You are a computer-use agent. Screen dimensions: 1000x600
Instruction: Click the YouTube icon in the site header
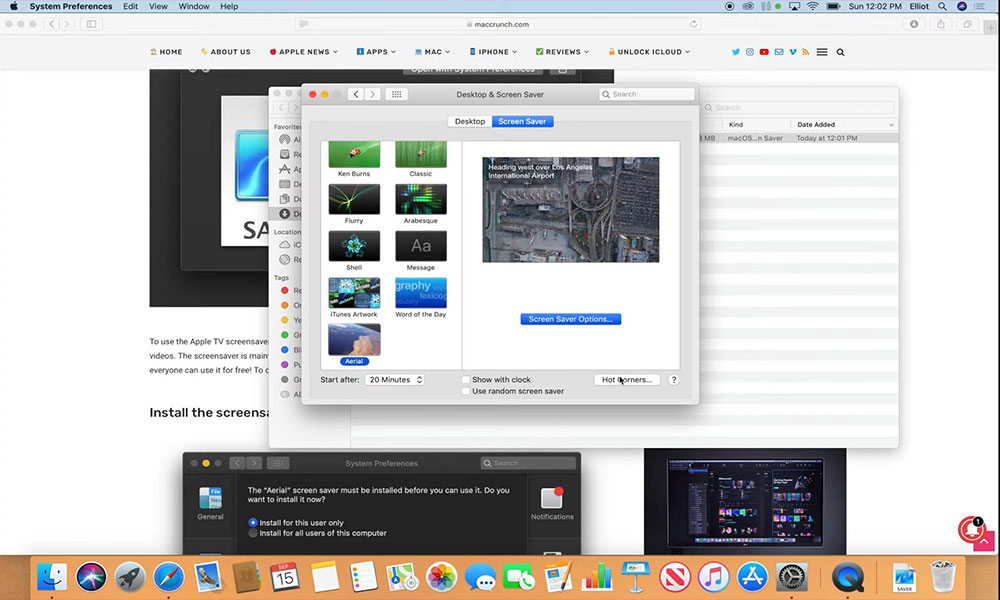[x=764, y=52]
